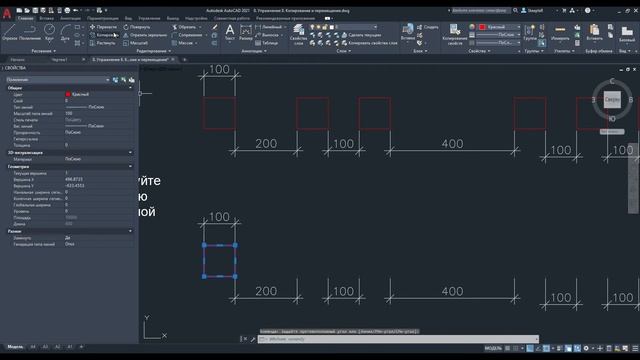Click the user sign-in account icon
This screenshot has width=640, height=360.
(x=524, y=11)
